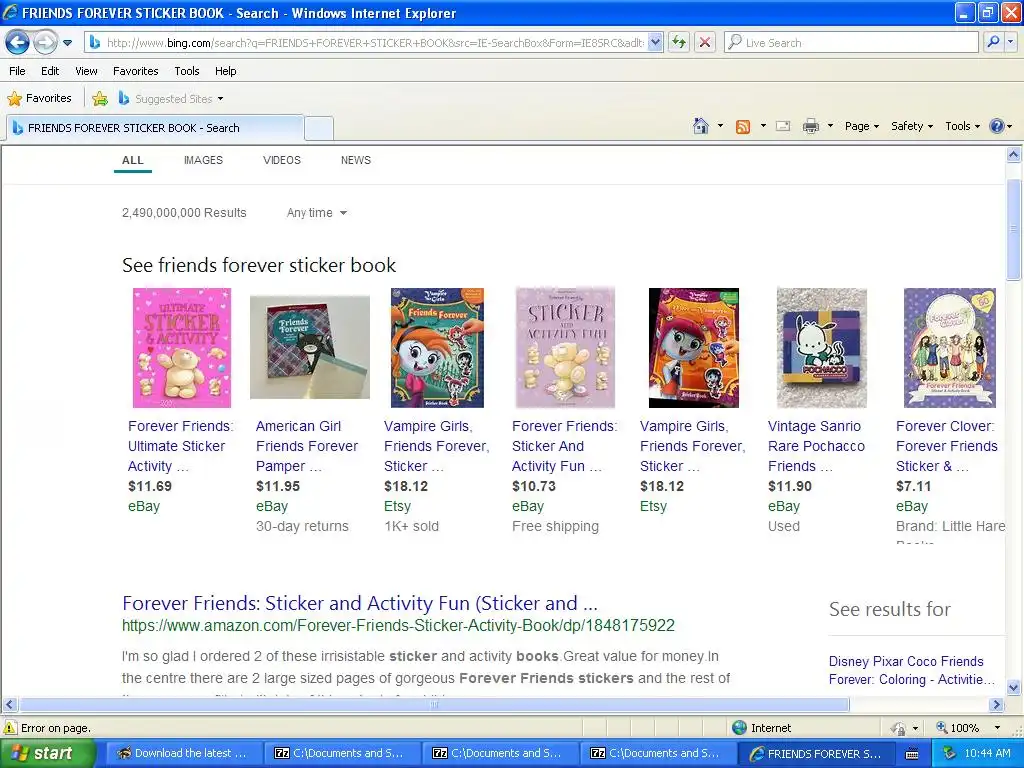Click the horizontal scrollbar right arrow
This screenshot has height=768, width=1024.
(x=997, y=705)
